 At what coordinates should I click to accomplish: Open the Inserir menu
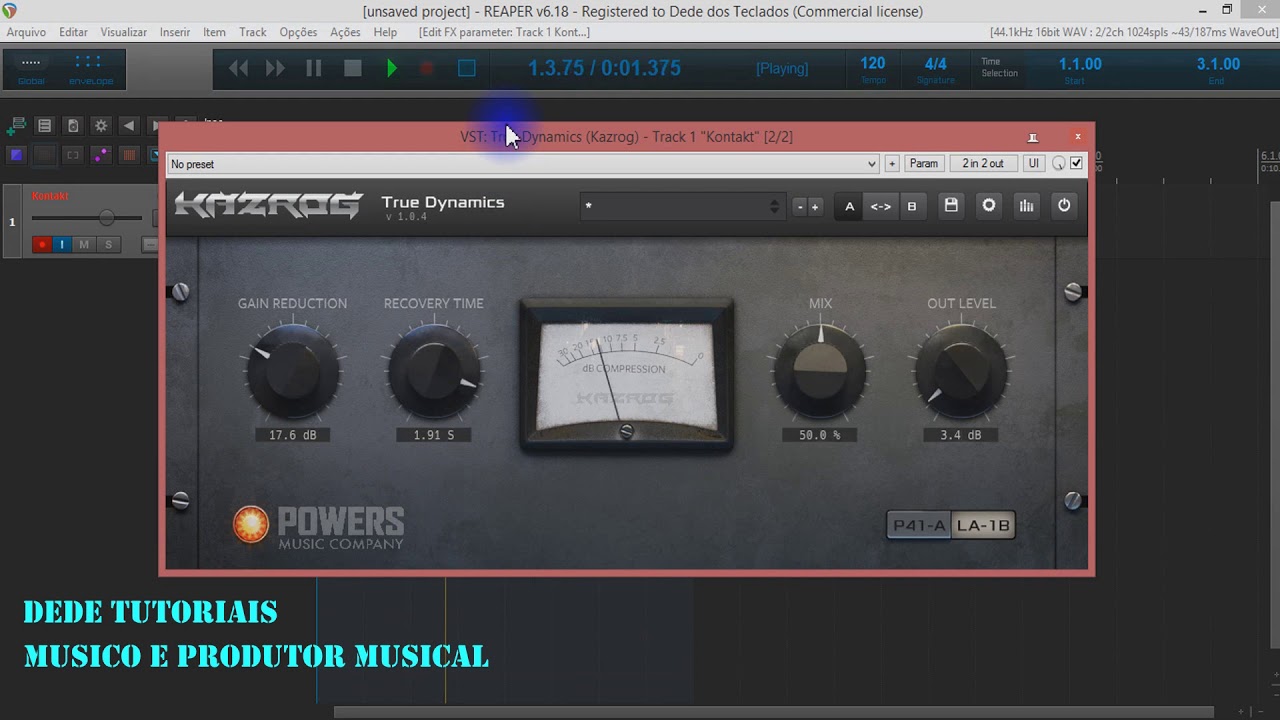[x=175, y=32]
